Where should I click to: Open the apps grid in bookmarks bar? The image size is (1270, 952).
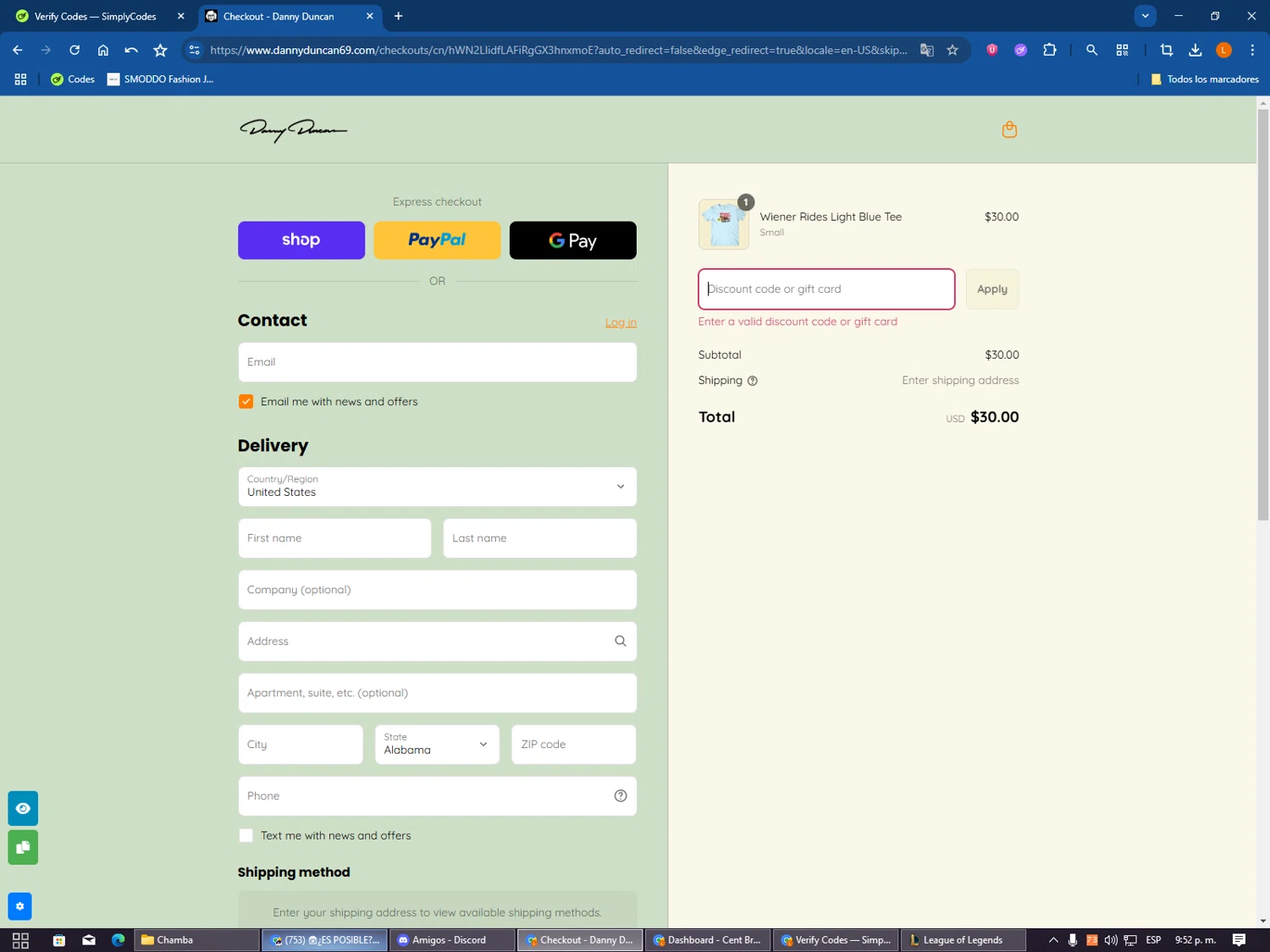point(20,79)
